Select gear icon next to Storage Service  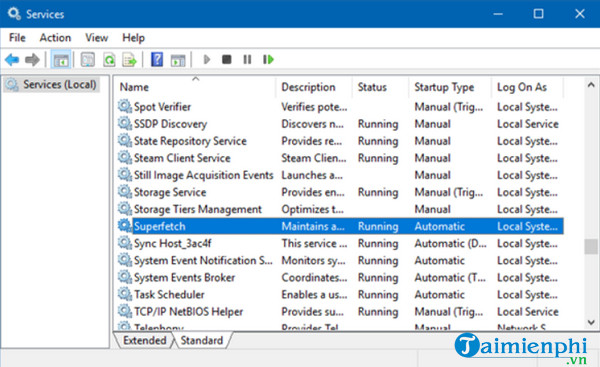point(124,191)
